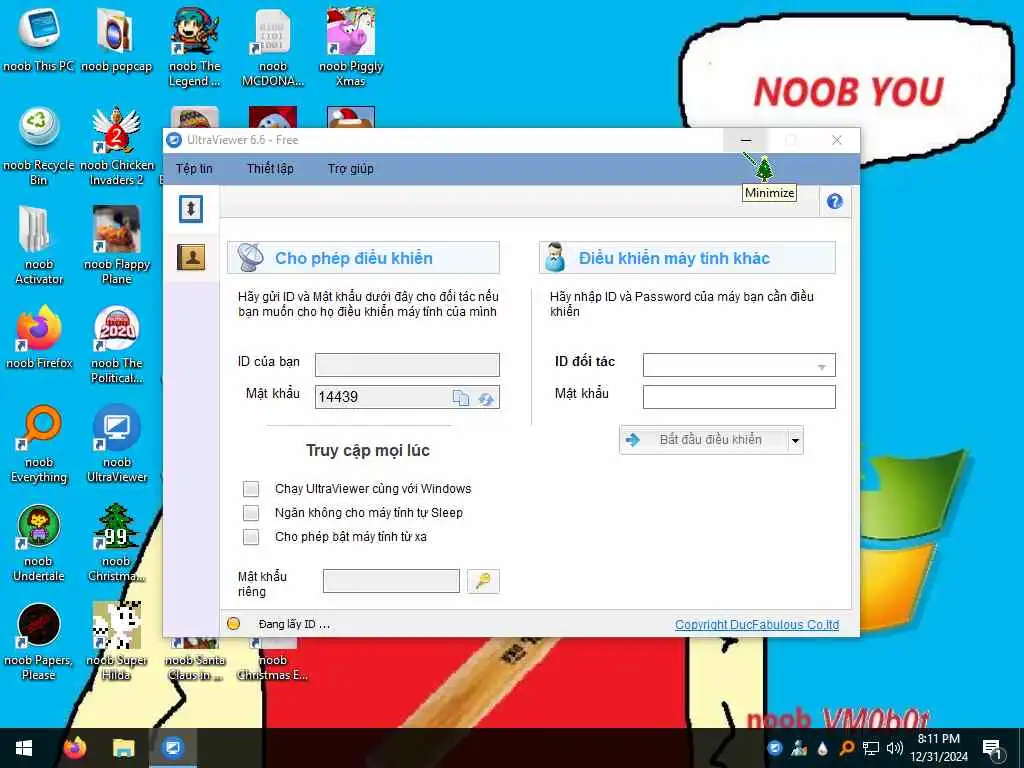Open the noob Firefox desktop shortcut
1024x768 pixels.
[x=39, y=337]
